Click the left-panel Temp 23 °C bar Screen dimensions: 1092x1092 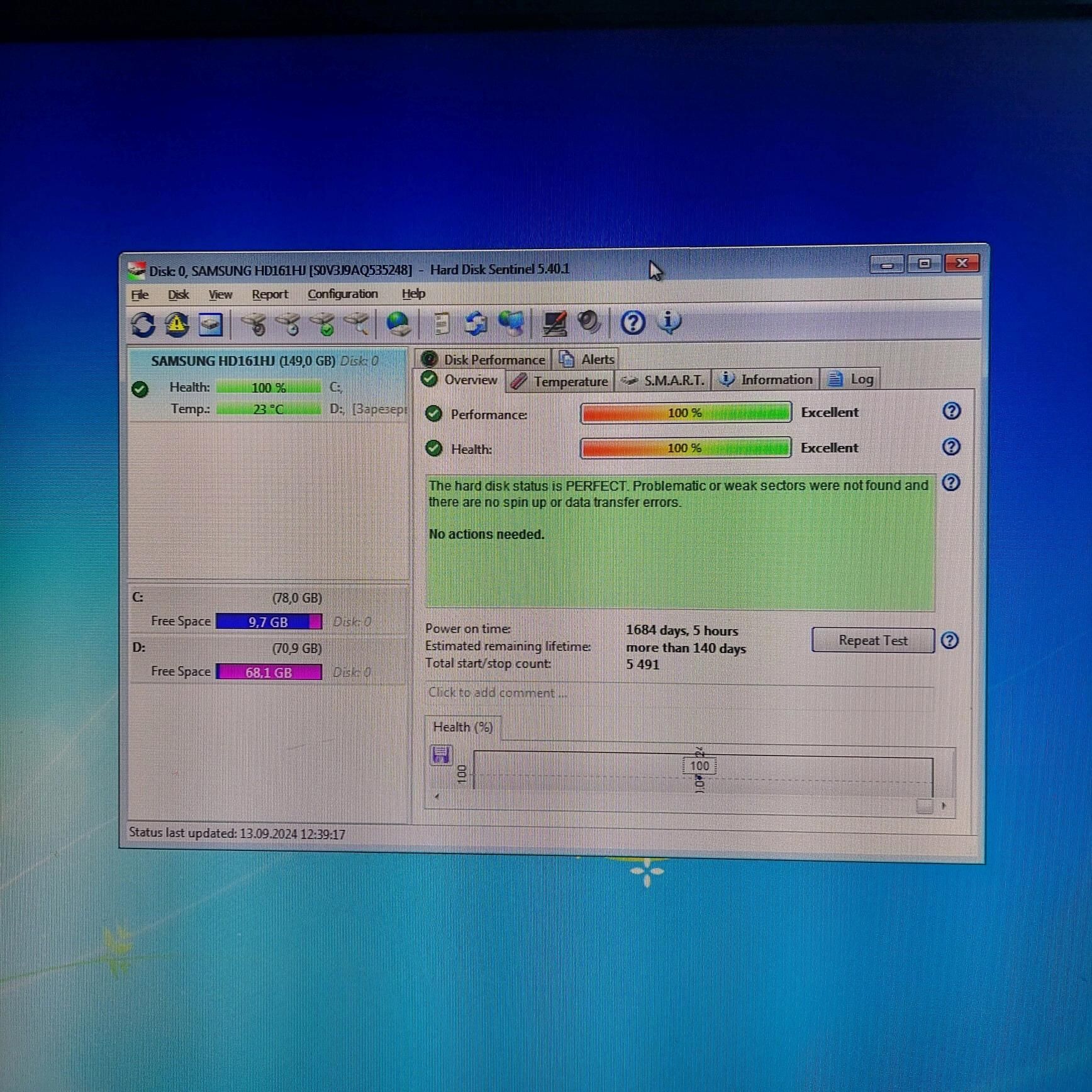(269, 409)
